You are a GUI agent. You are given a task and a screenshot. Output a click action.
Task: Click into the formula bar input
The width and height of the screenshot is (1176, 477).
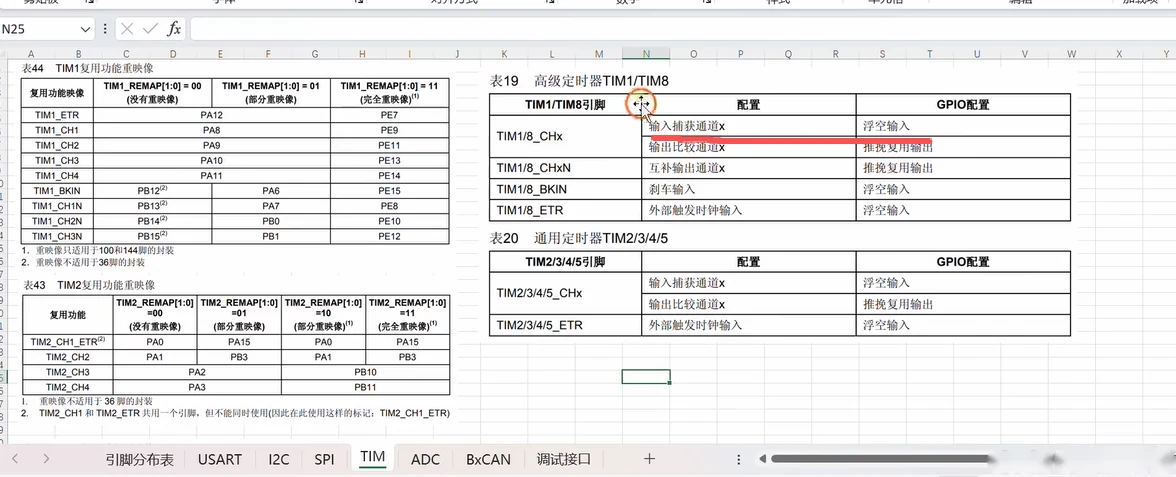click(x=682, y=29)
